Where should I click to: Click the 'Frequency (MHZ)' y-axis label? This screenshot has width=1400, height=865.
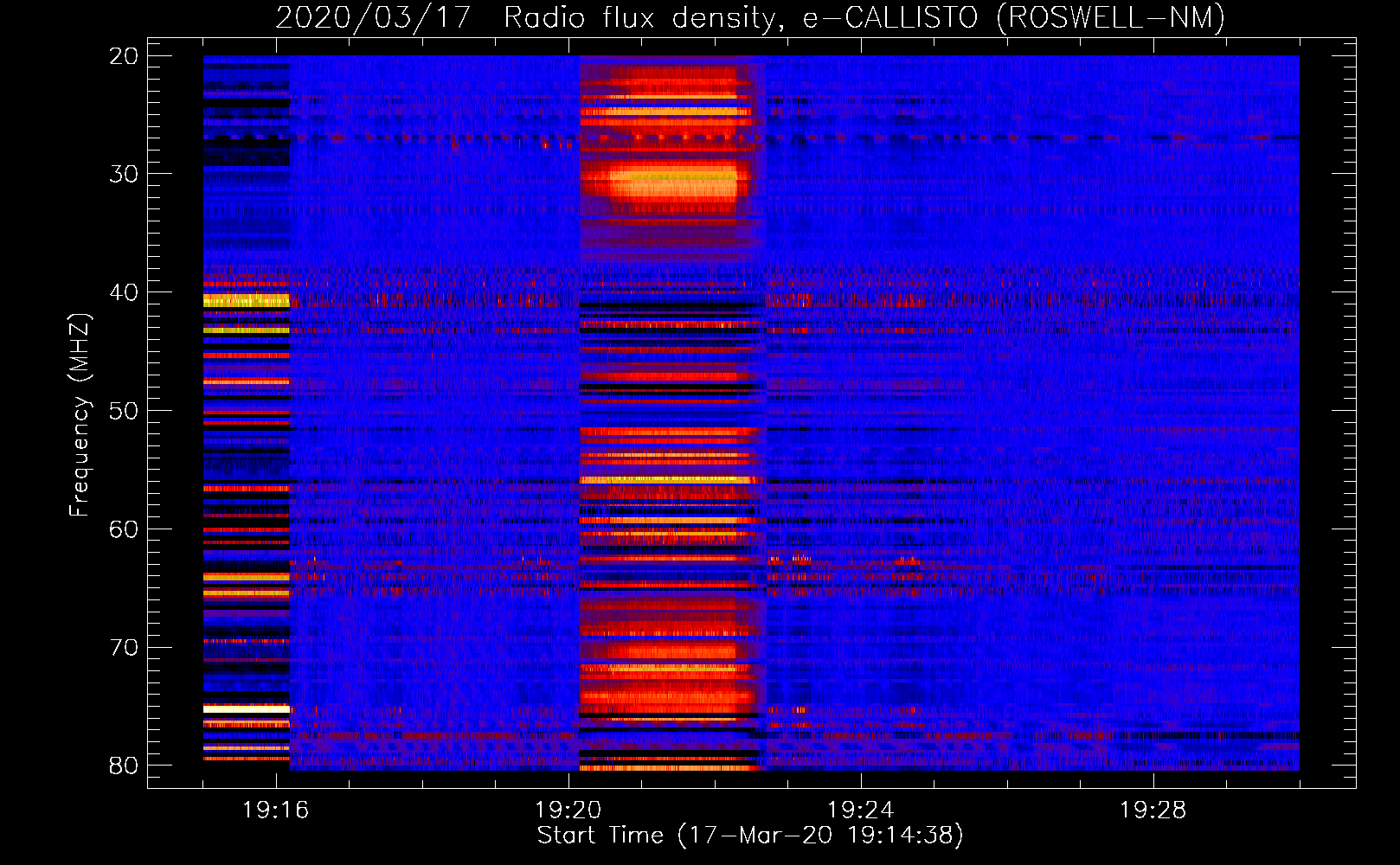pos(80,415)
